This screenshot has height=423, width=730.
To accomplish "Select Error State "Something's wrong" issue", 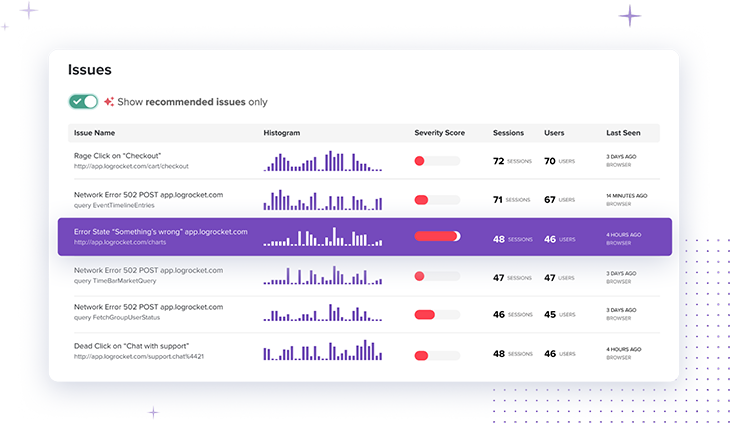I will (365, 237).
